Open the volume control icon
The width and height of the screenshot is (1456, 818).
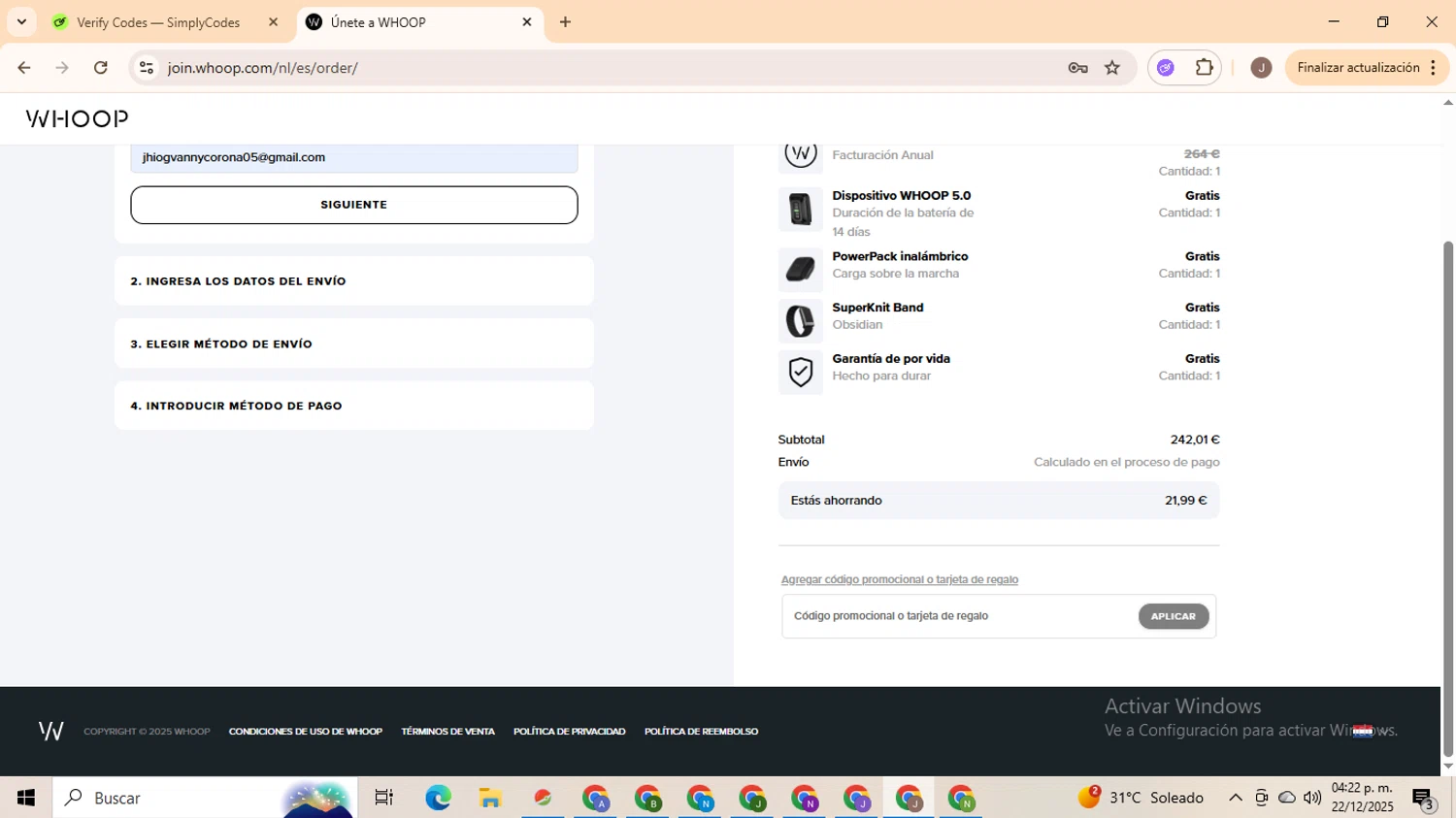[1312, 798]
